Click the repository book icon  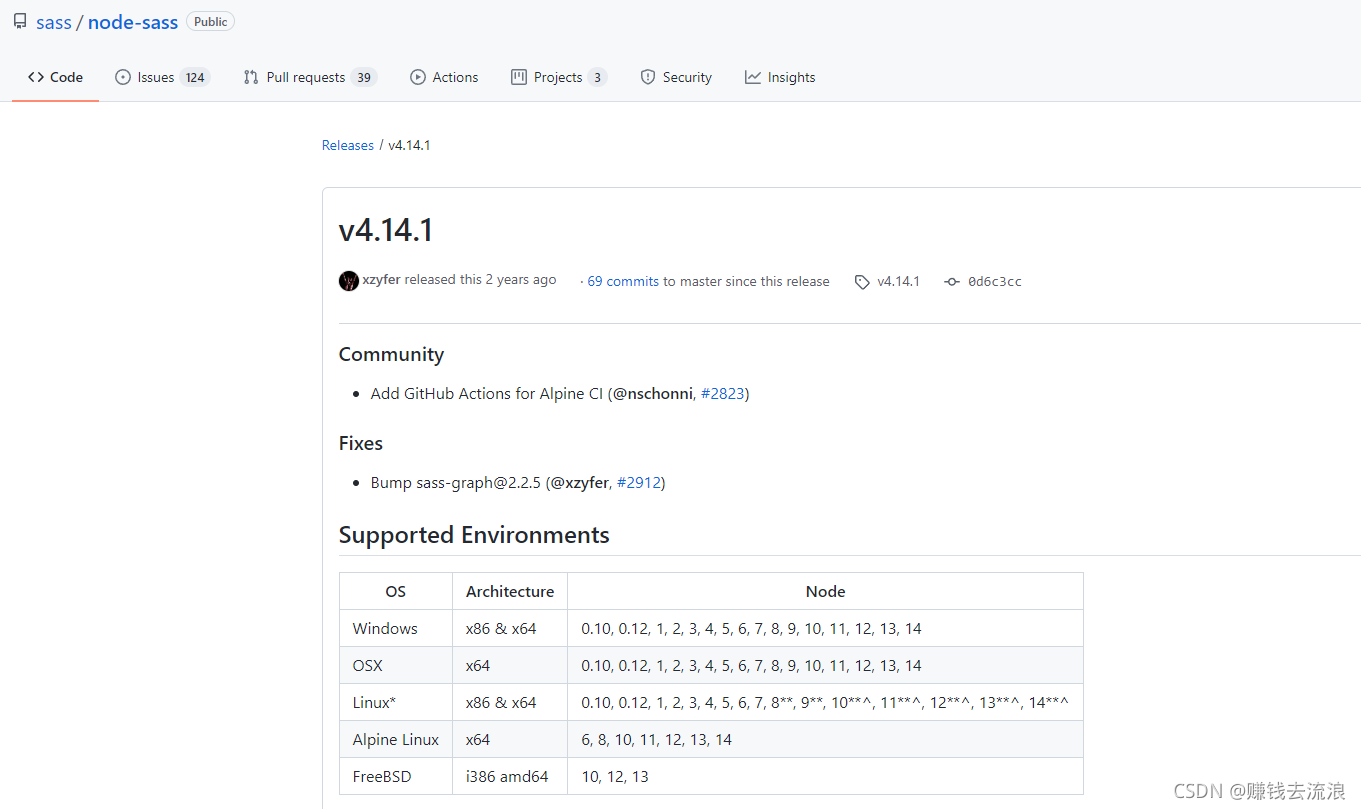(x=20, y=21)
